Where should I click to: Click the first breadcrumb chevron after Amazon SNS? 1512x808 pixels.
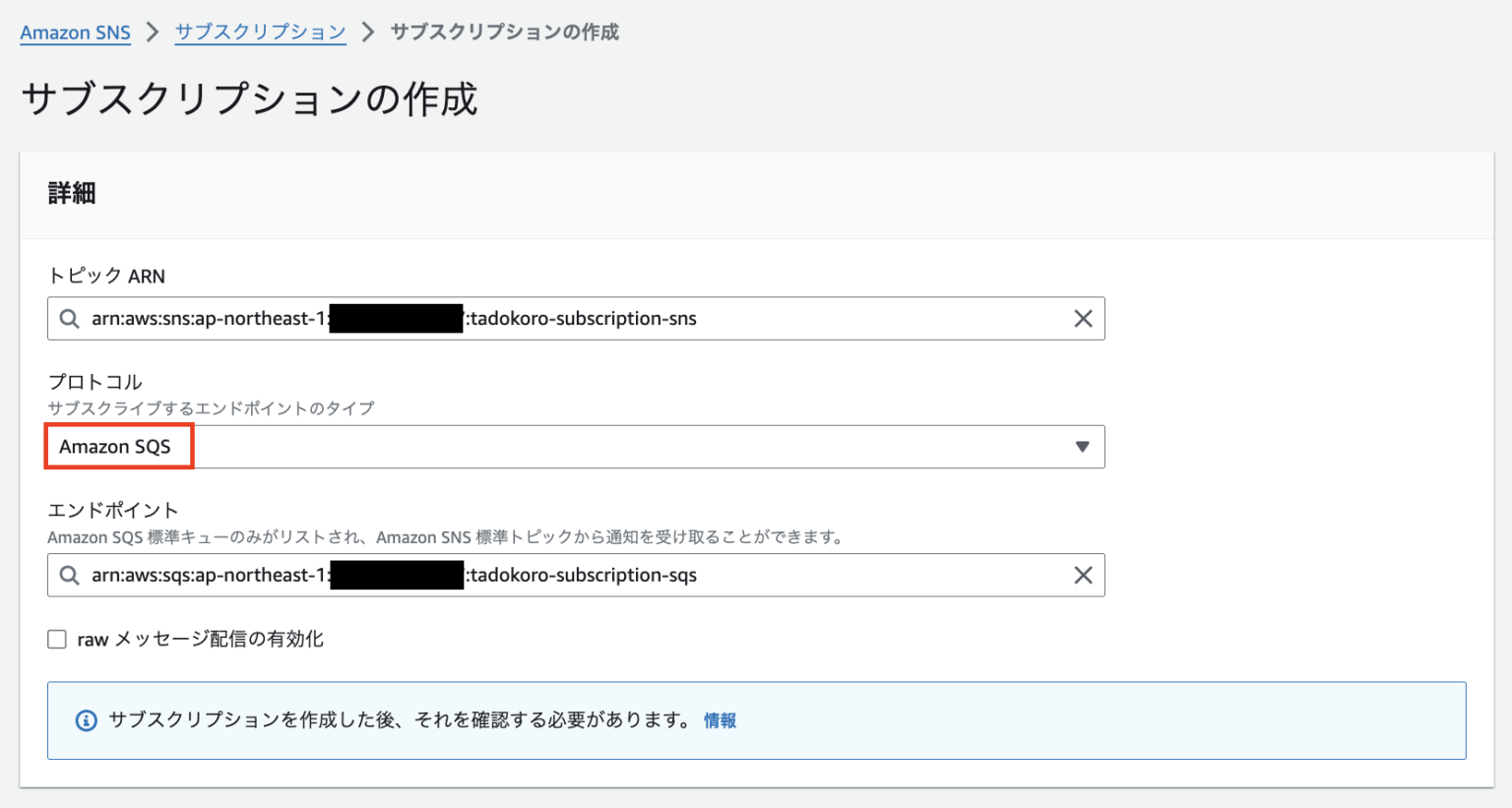point(153,32)
